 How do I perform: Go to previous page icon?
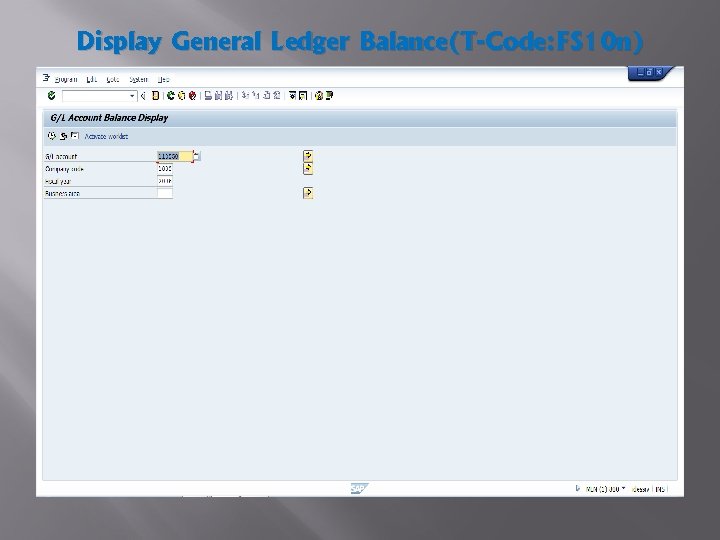pyautogui.click(x=256, y=96)
